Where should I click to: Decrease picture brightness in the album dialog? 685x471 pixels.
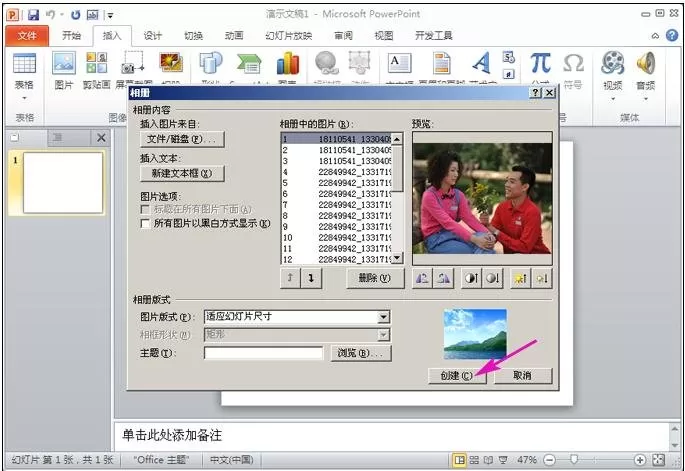[542, 278]
